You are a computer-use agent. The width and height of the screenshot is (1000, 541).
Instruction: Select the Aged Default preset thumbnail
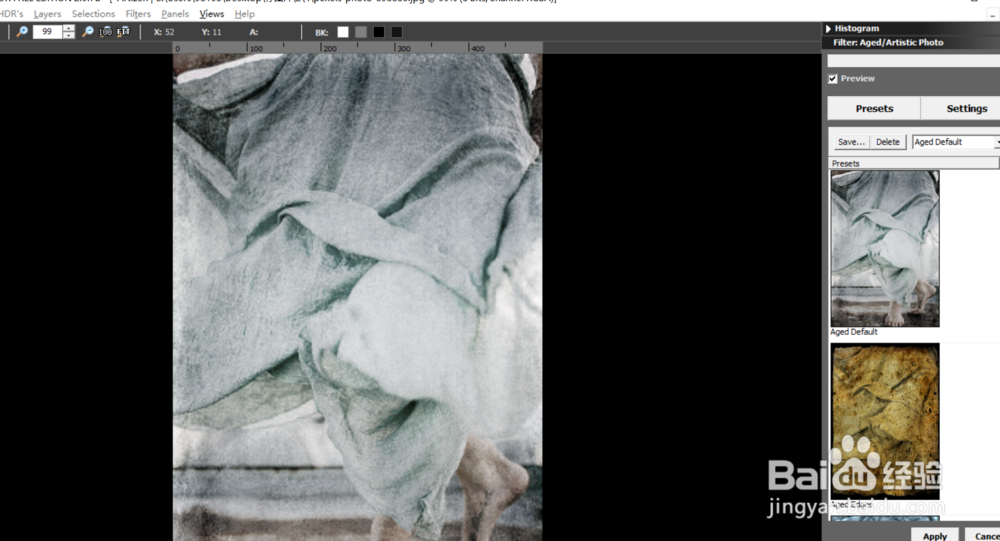[885, 249]
